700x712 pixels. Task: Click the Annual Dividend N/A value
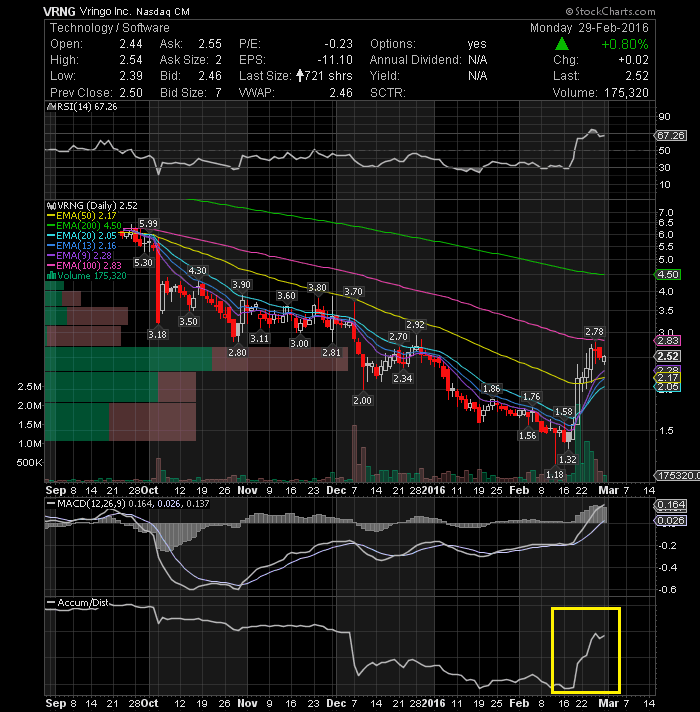coord(478,60)
